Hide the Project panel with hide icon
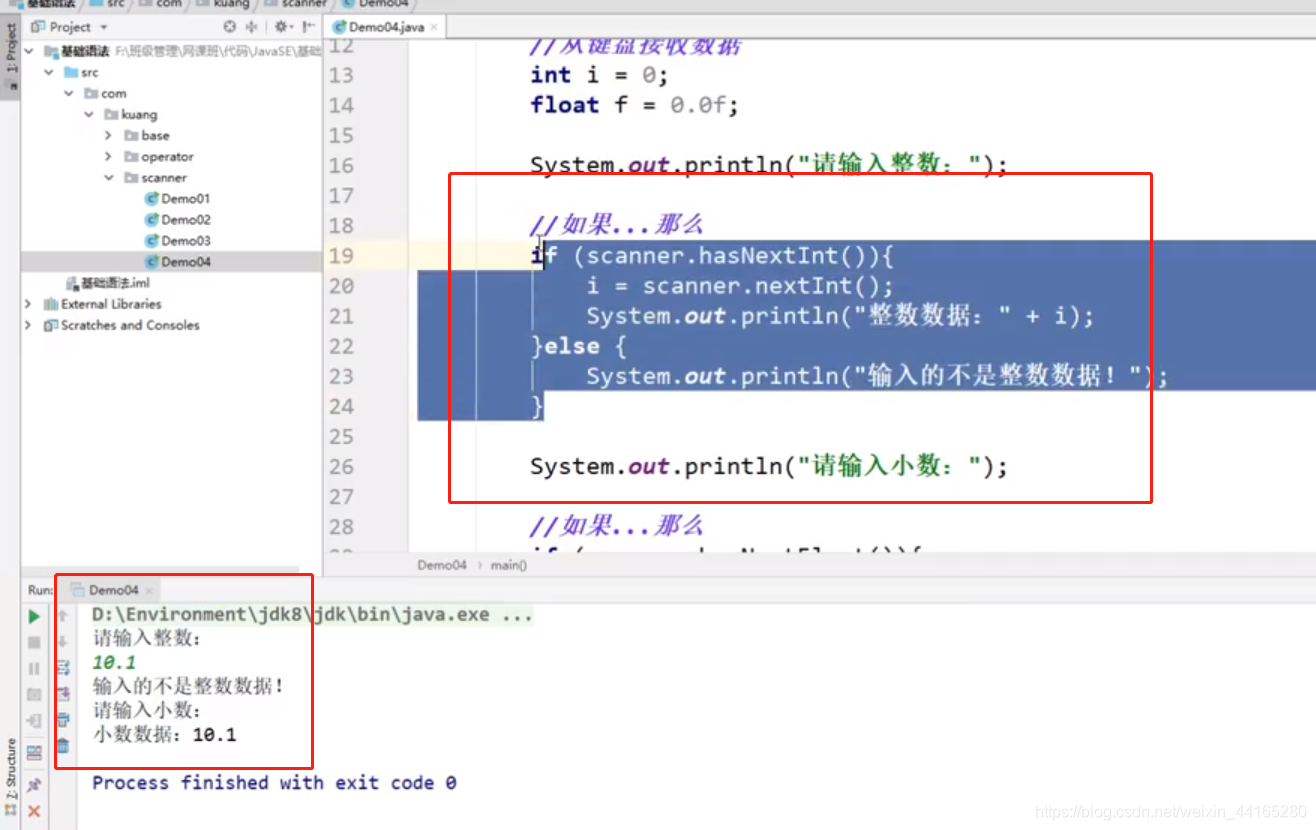The width and height of the screenshot is (1316, 830). 306,27
